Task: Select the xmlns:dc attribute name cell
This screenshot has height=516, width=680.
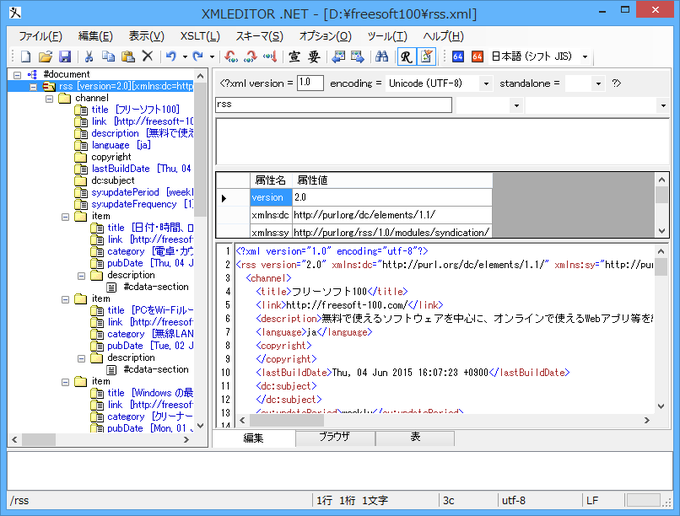Action: (271, 216)
